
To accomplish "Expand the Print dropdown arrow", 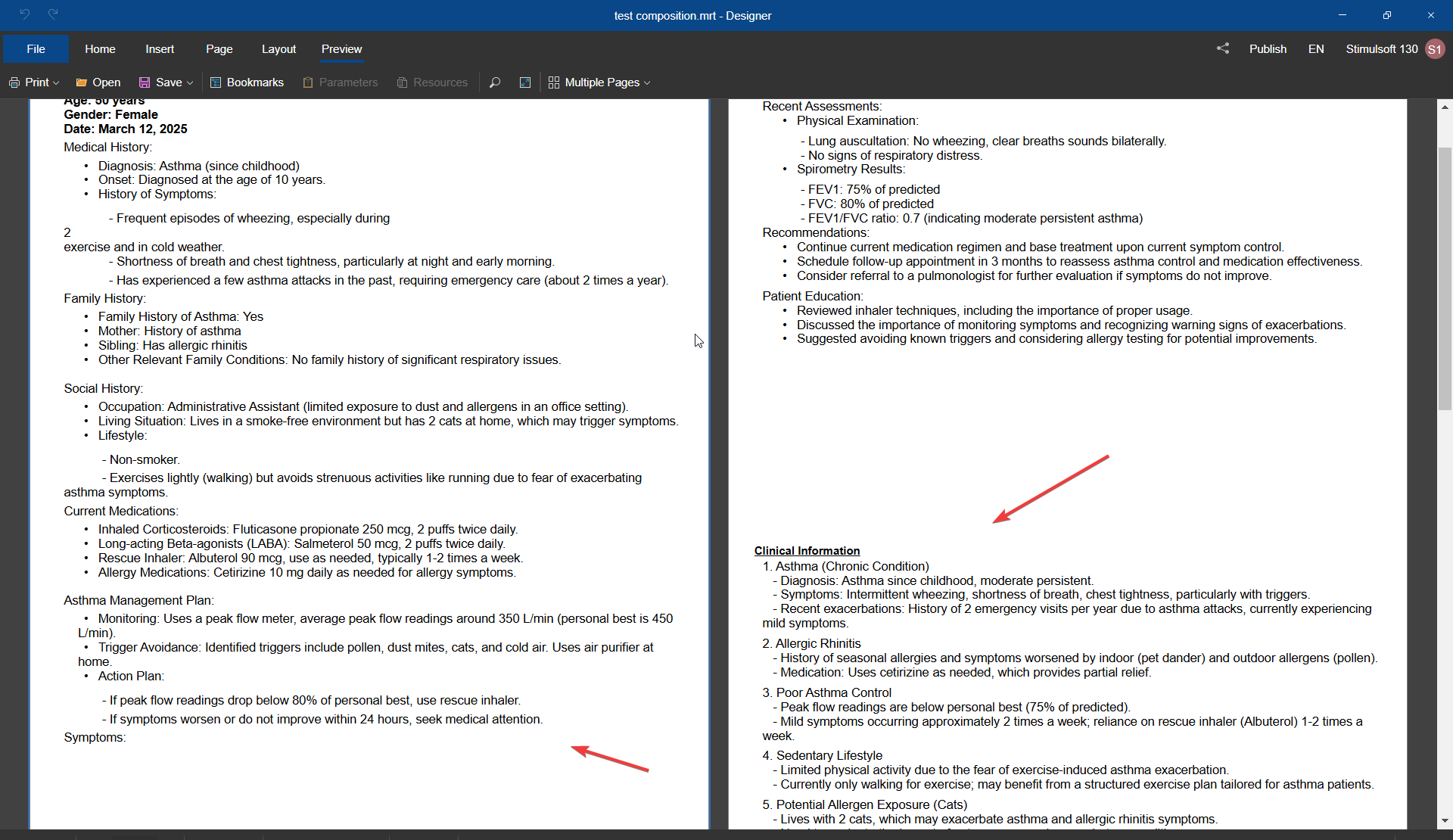I will (56, 82).
